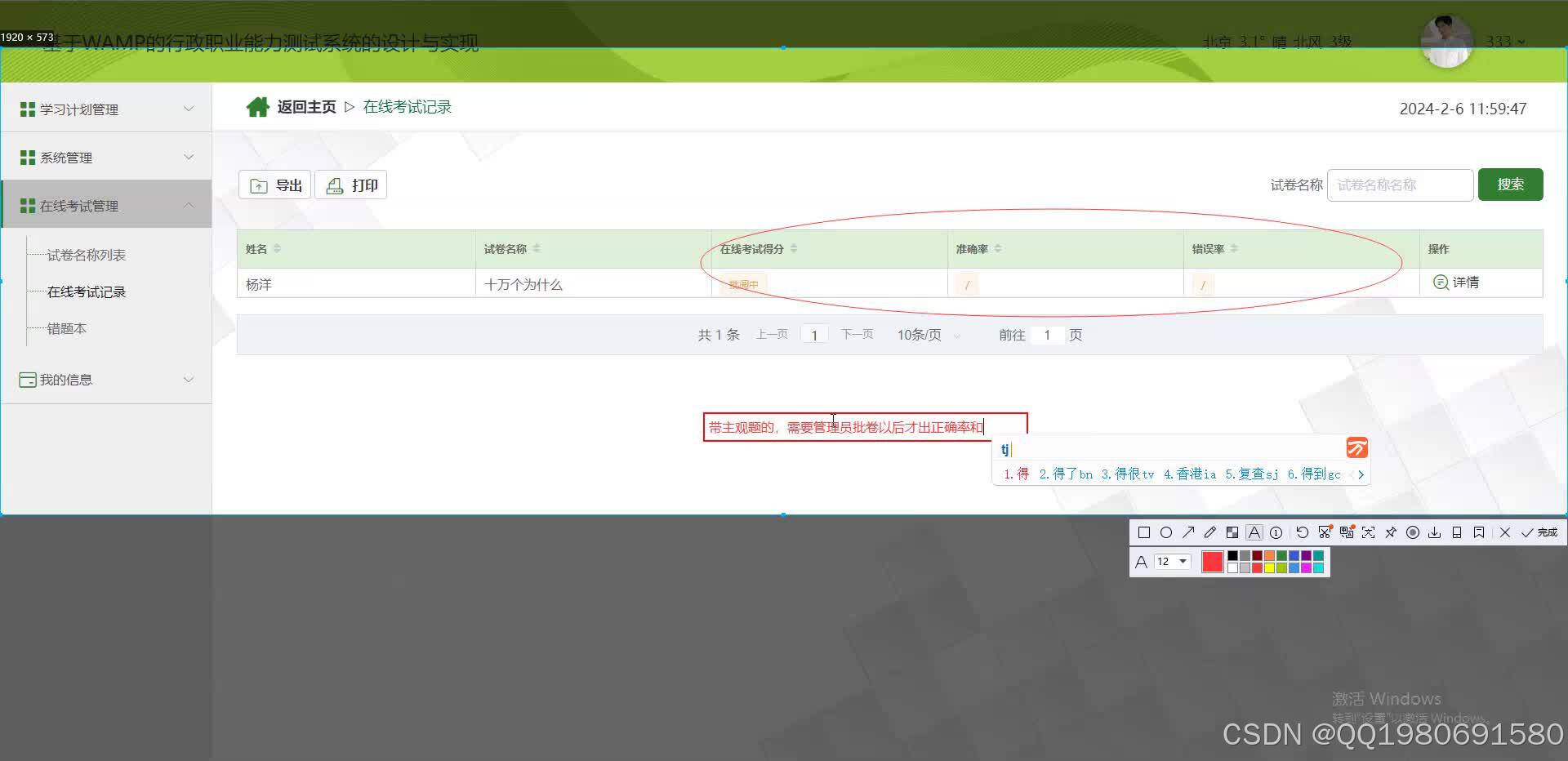The image size is (1568, 761).
Task: Click the green 搜索 button
Action: [x=1510, y=185]
